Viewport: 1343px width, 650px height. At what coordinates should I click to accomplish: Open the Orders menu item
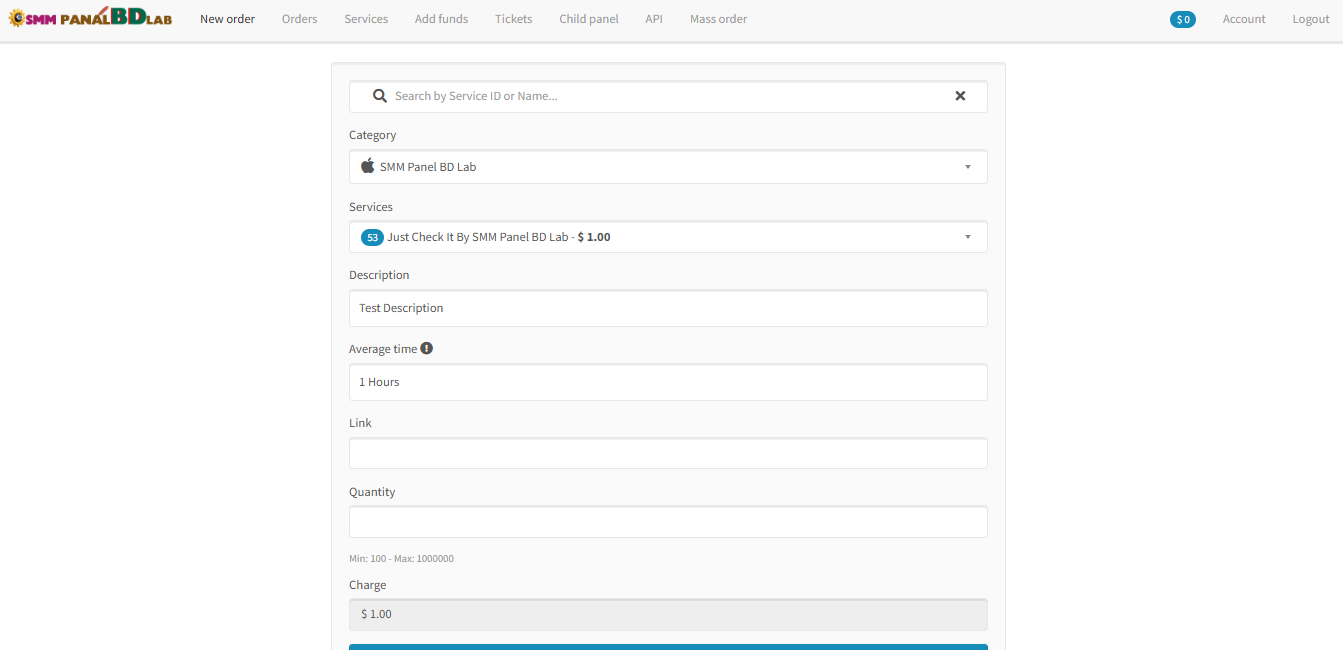point(299,19)
